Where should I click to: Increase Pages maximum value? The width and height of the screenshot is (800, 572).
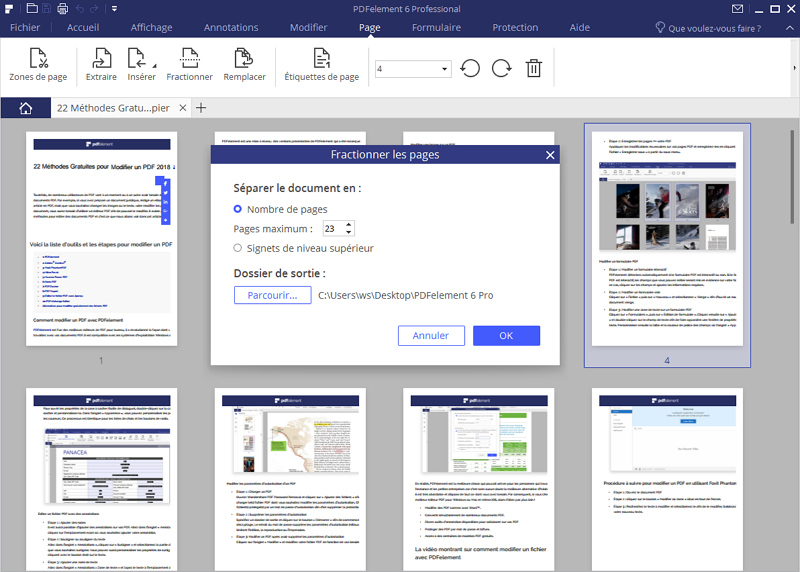pos(348,225)
